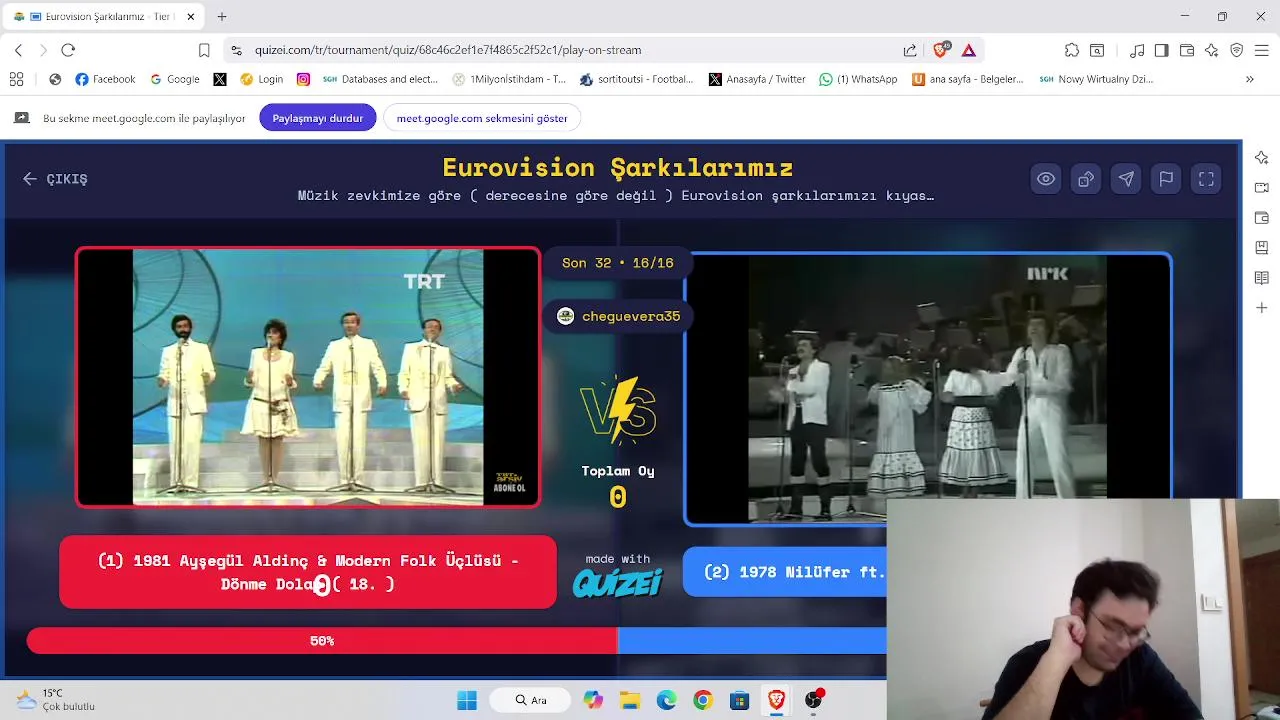Open the Nowy Wirtualny Dzi... bookmark
1280x720 pixels.
point(1097,79)
